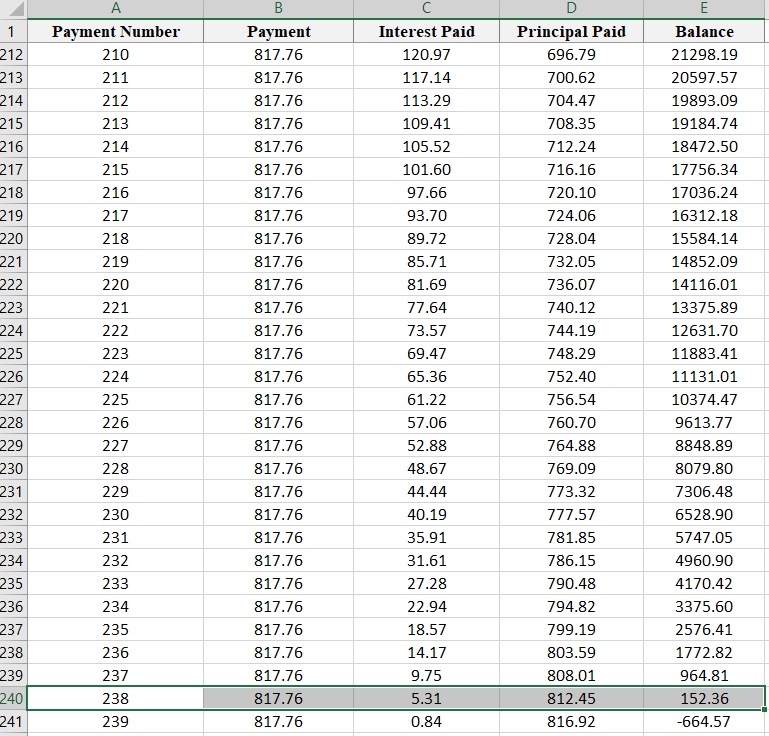Image resolution: width=769 pixels, height=736 pixels.
Task: Select the Payment Number header cell
Action: (x=116, y=31)
